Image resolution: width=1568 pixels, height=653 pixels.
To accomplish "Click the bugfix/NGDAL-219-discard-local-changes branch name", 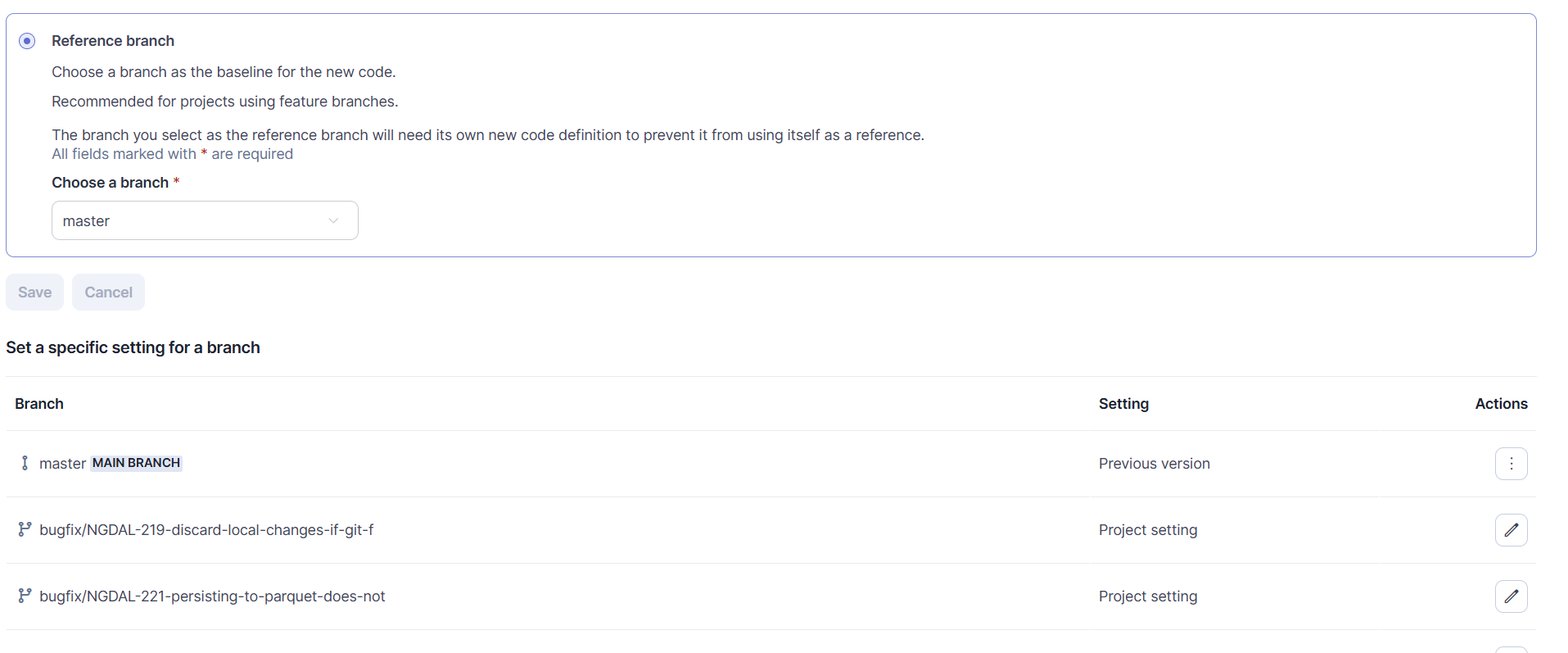I will click(x=206, y=530).
